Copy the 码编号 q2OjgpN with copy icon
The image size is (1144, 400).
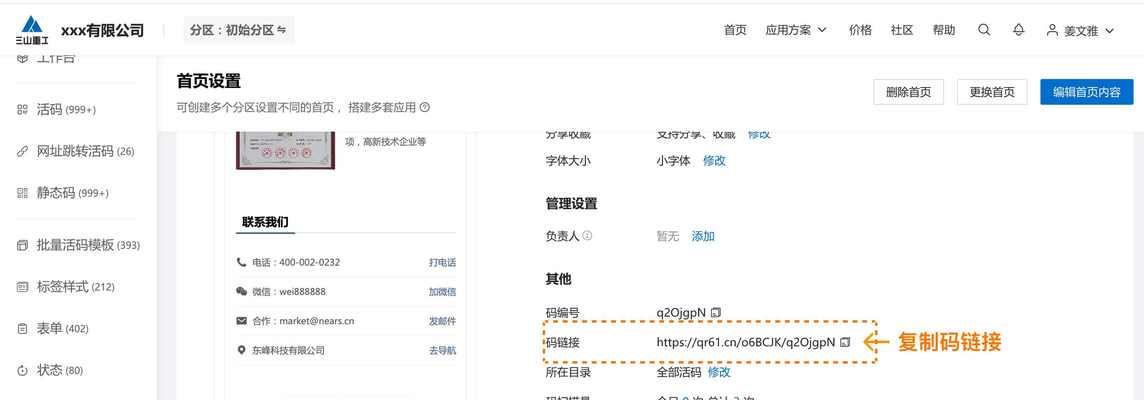coord(716,312)
